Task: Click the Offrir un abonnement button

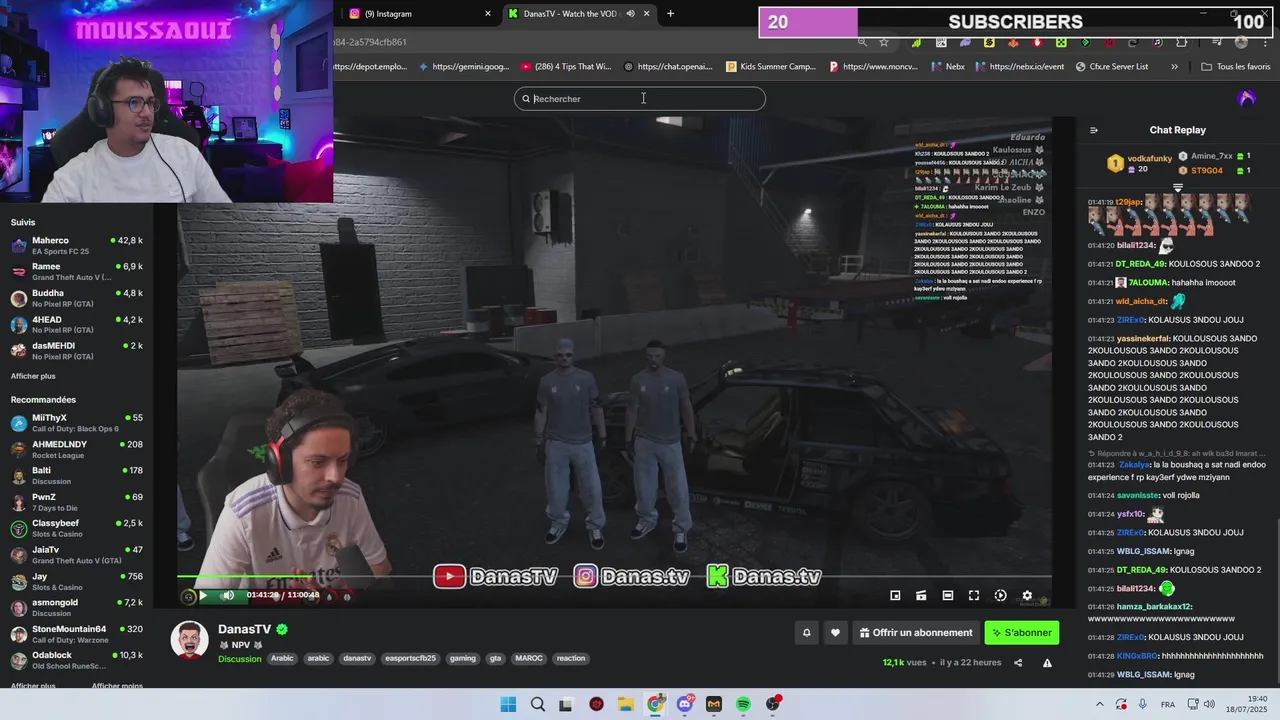Action: point(915,633)
